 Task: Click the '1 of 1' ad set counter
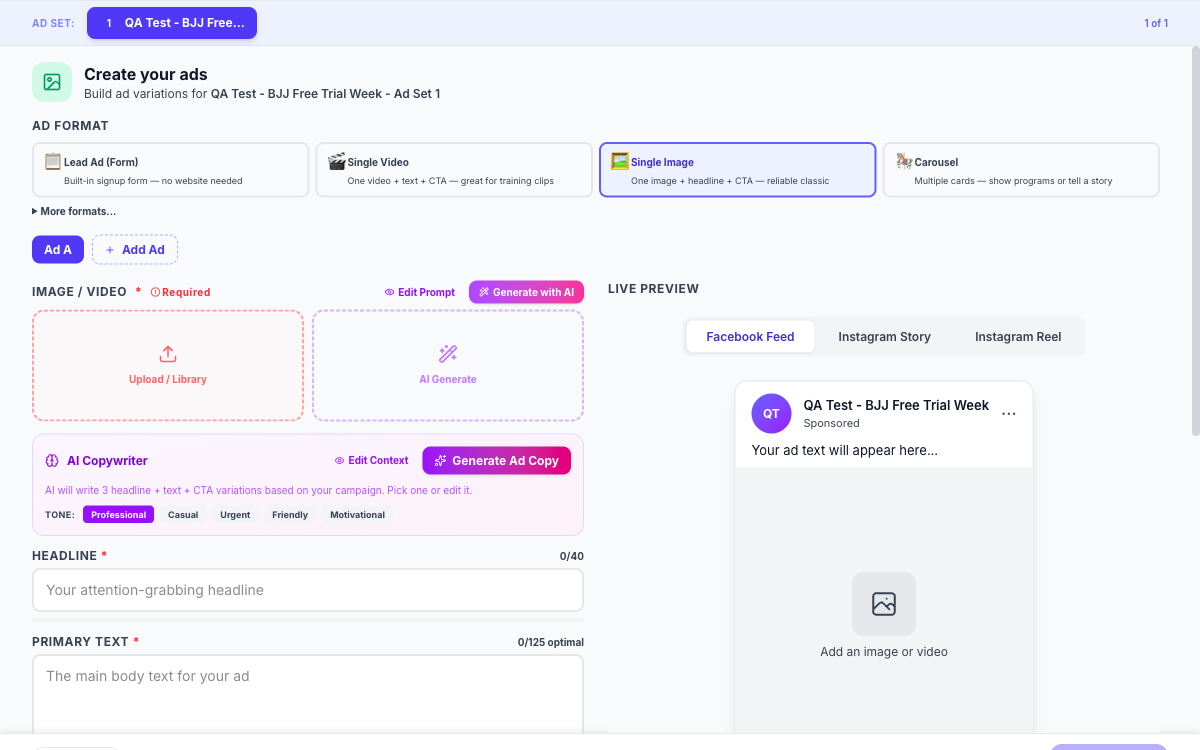1156,23
